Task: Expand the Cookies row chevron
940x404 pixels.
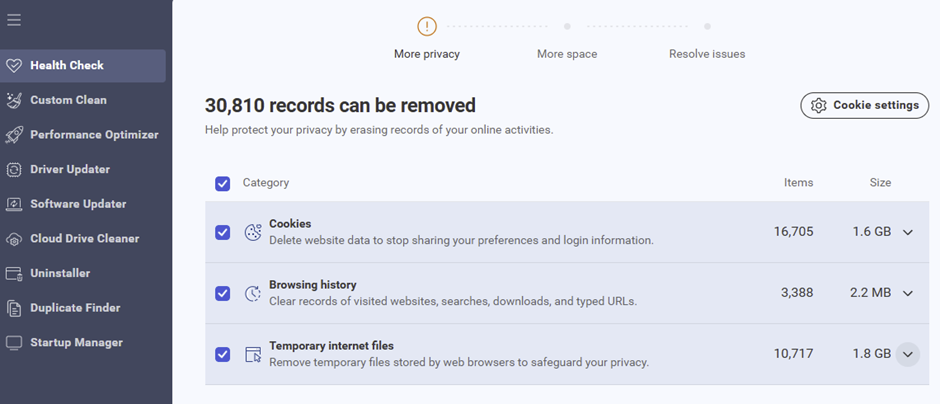Action: click(x=908, y=232)
